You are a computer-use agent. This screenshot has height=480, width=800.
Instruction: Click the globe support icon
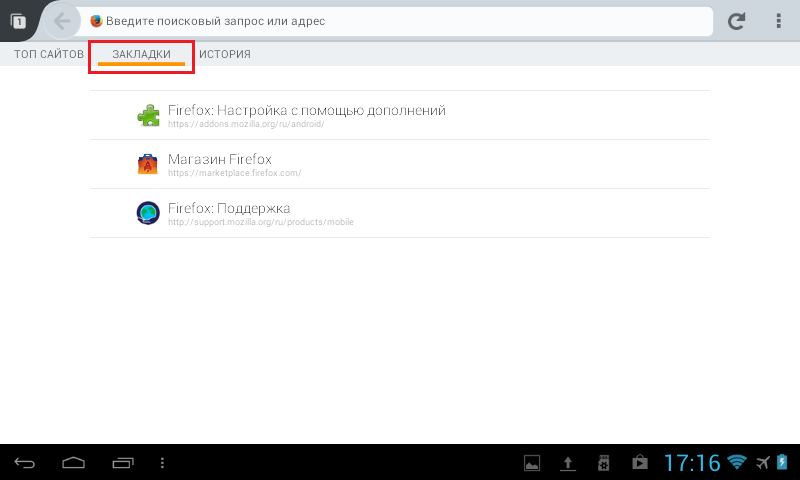(x=148, y=213)
